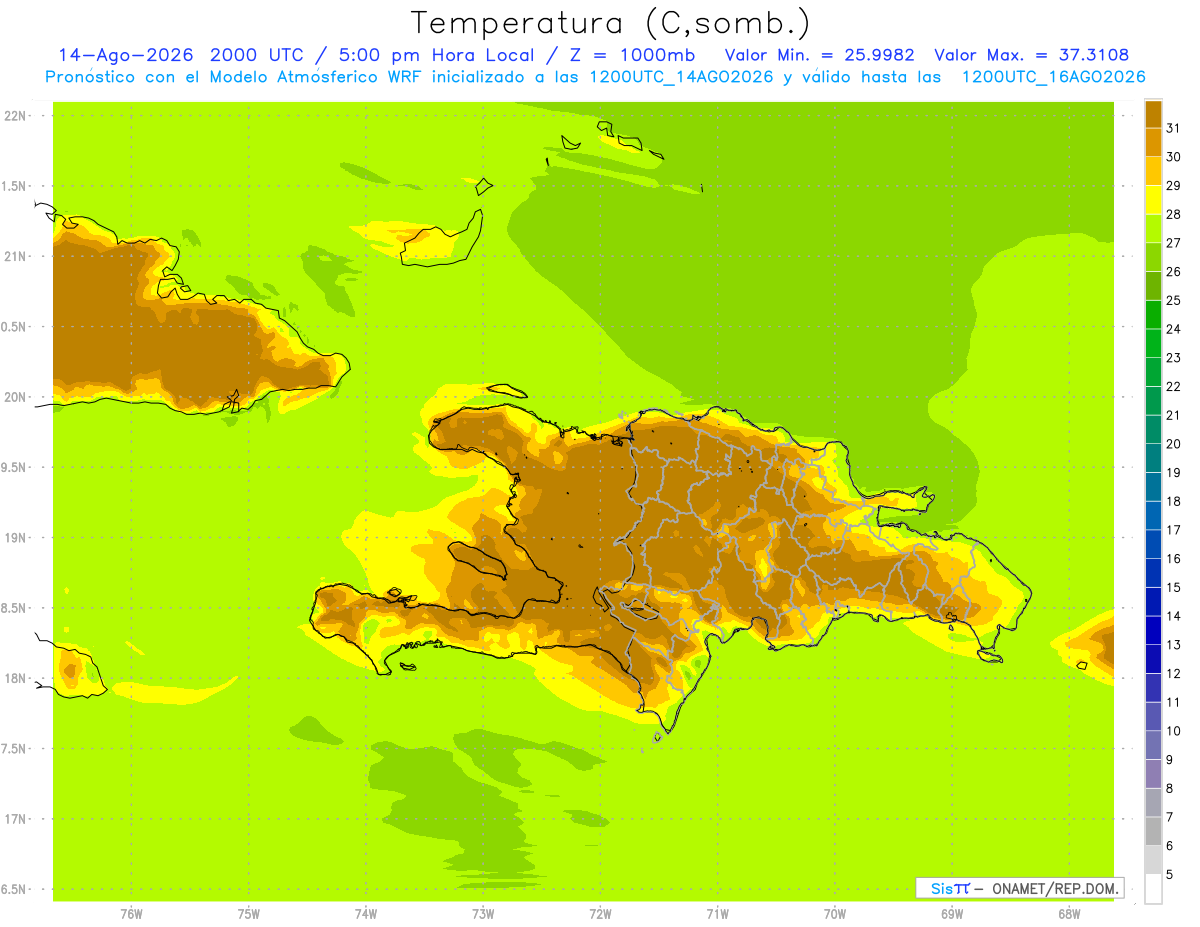
Task: Pick the legend swatch between 10 and 11
Action: click(1153, 716)
